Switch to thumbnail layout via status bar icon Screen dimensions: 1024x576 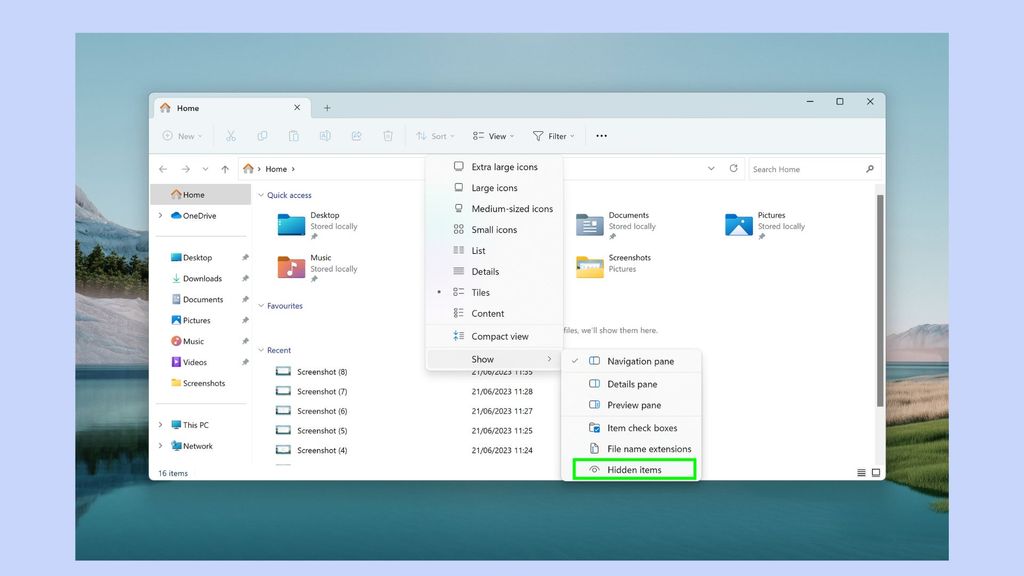pos(876,471)
